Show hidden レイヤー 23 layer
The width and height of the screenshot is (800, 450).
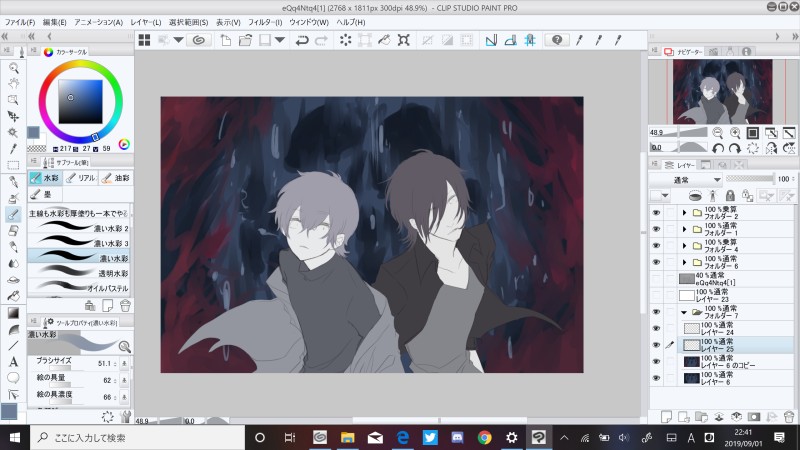pos(656,295)
